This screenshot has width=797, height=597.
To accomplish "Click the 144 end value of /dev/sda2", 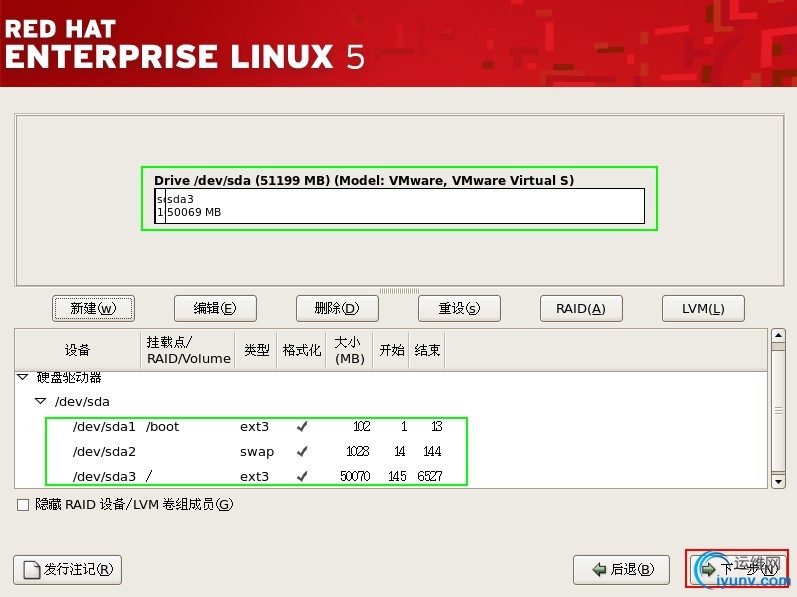I will [x=432, y=451].
